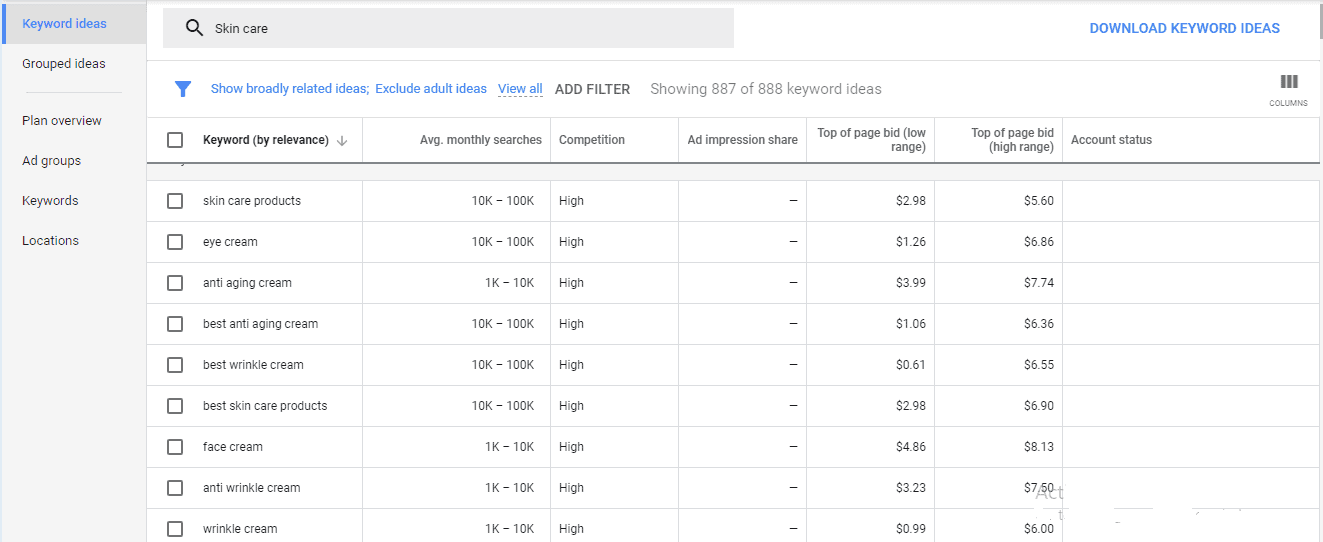Check the anti aging cream checkbox
This screenshot has height=542, width=1323.
coord(175,283)
